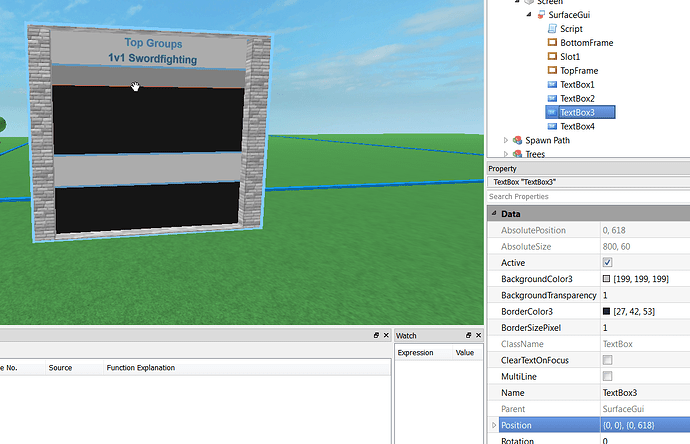Close the panel left of Watch
The width and height of the screenshot is (690, 444).
pyautogui.click(x=386, y=335)
